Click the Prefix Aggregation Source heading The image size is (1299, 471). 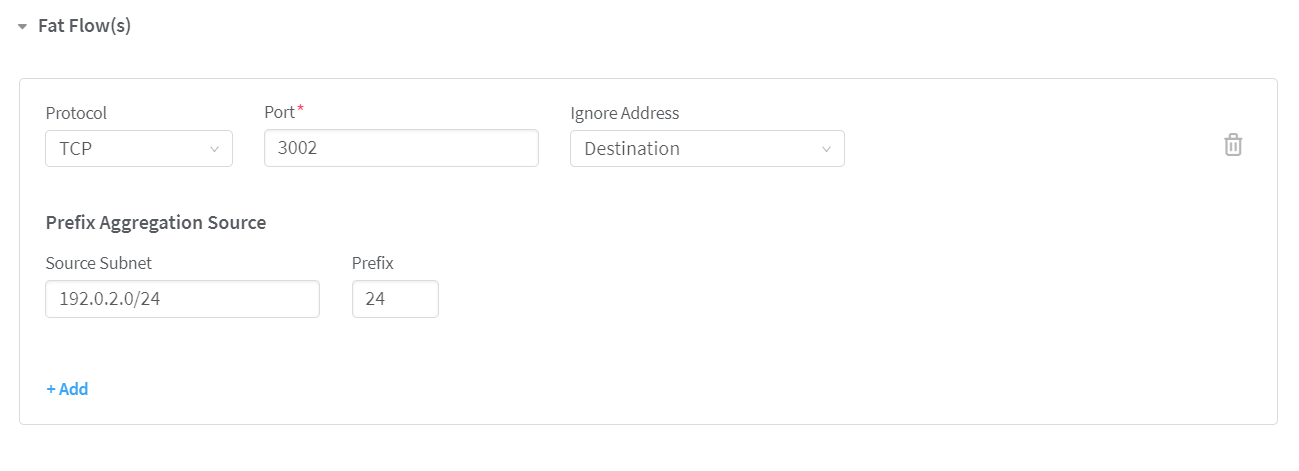(x=156, y=223)
